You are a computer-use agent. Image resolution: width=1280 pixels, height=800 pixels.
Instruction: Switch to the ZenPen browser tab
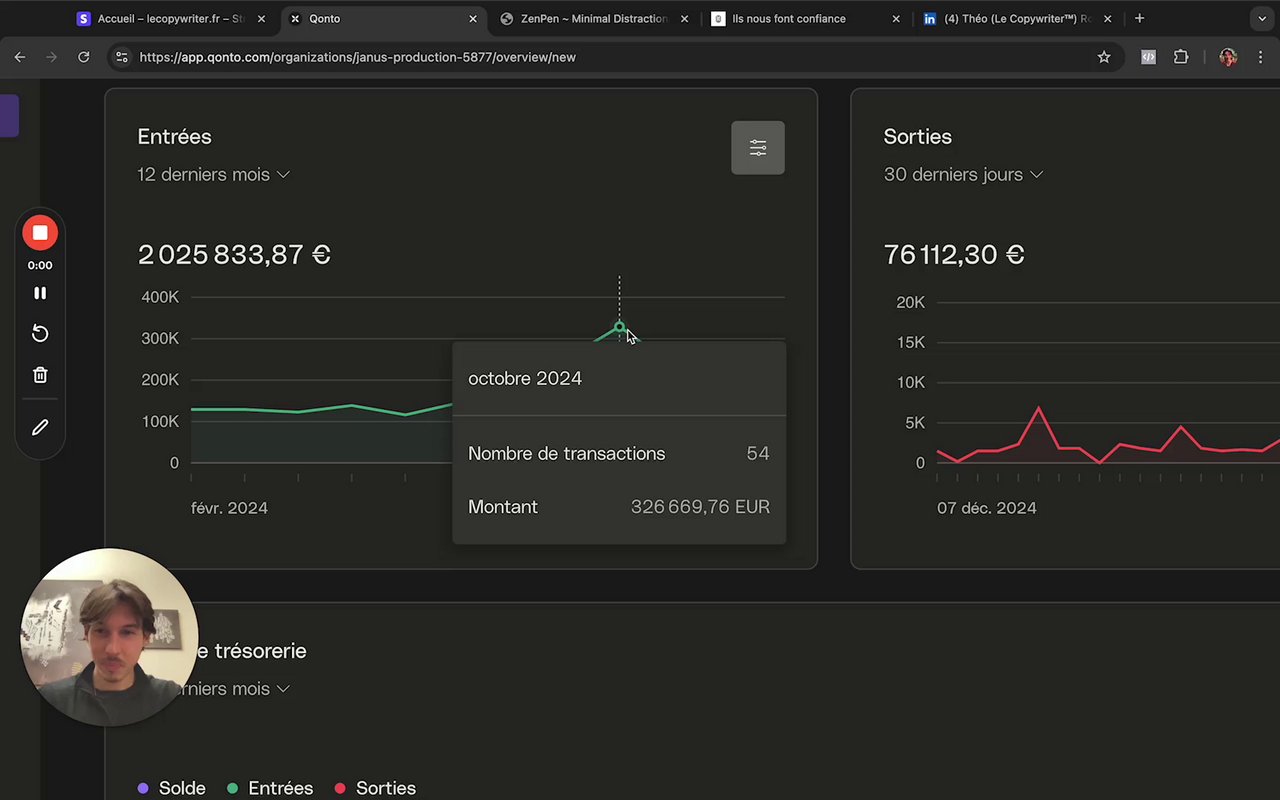(x=590, y=18)
